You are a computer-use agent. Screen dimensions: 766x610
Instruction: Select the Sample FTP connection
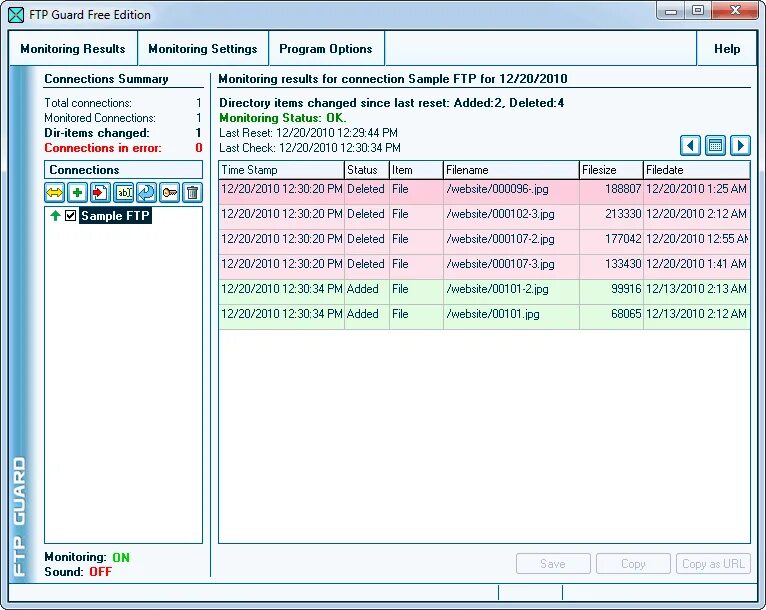[x=115, y=215]
